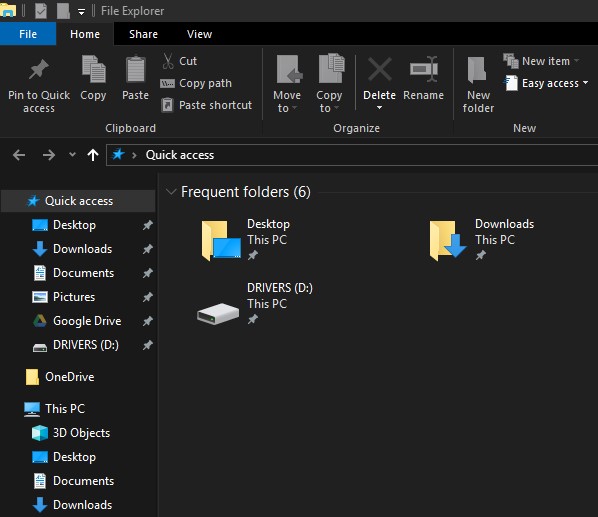Click the Pin to Quick access icon

point(39,70)
